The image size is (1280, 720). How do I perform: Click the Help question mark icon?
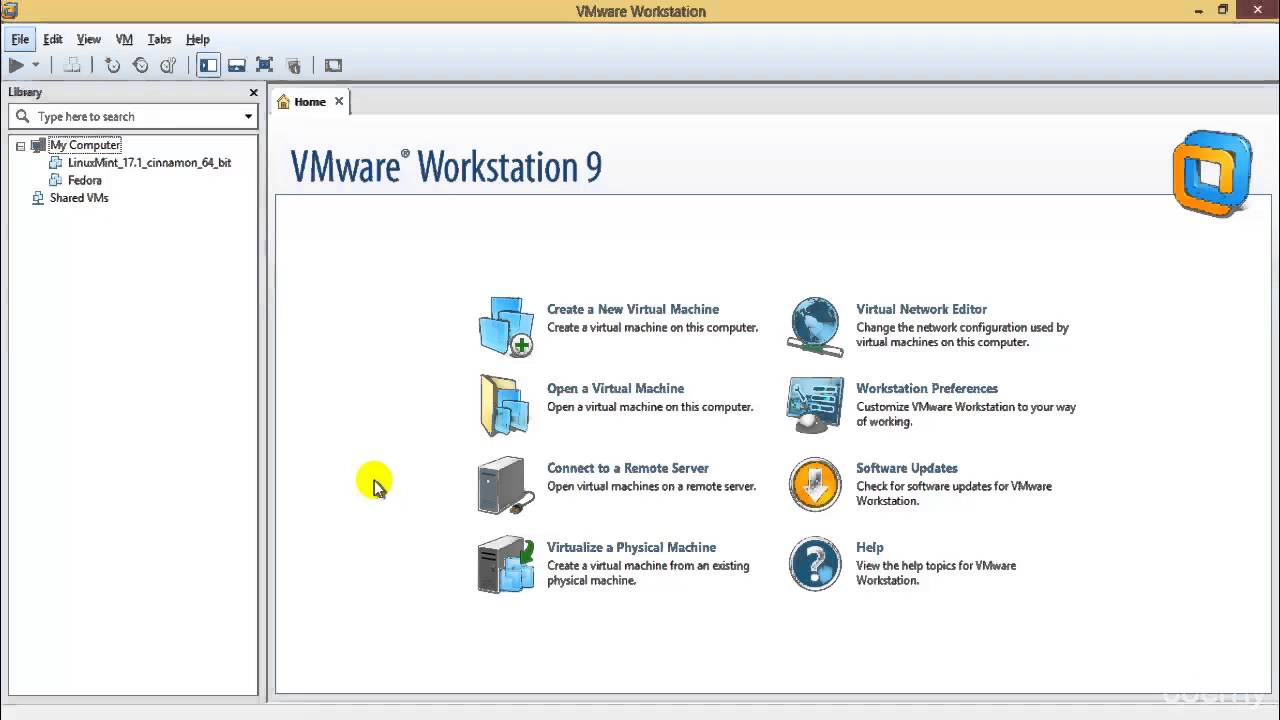pyautogui.click(x=815, y=564)
